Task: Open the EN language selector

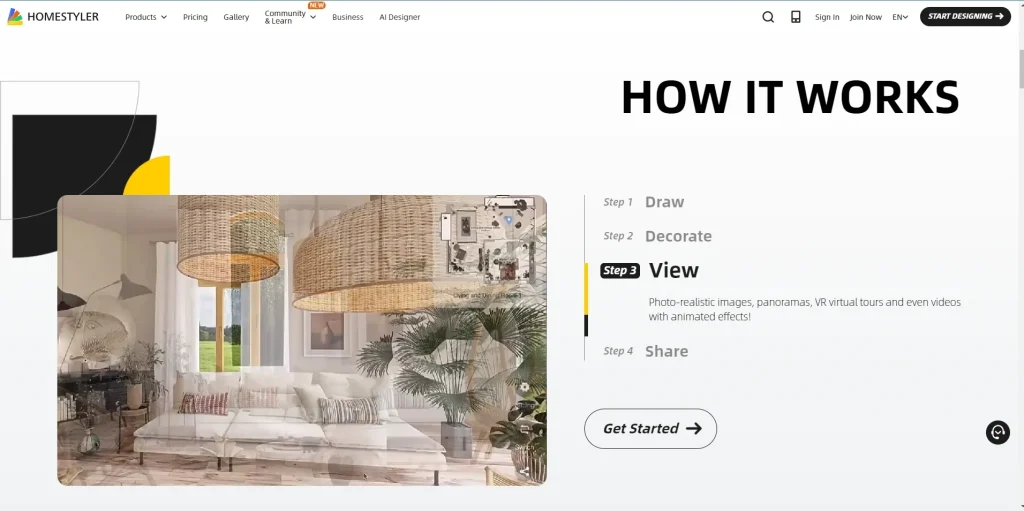Action: tap(900, 17)
